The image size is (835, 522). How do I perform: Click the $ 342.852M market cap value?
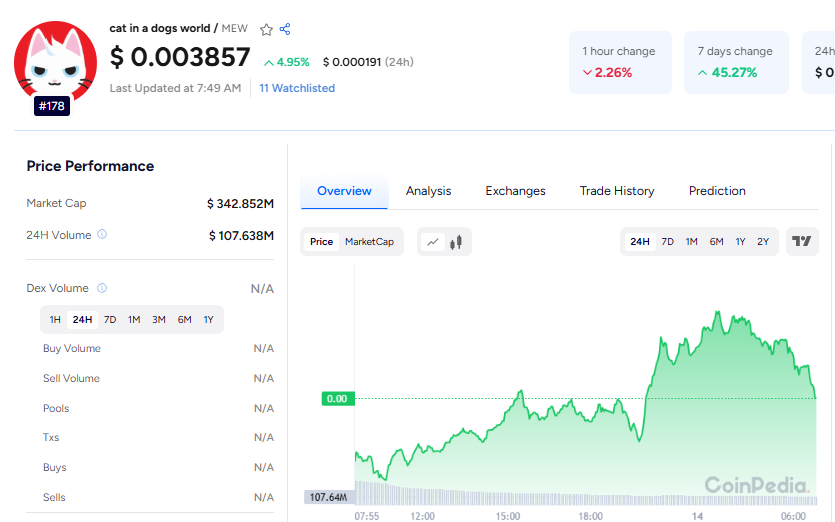pos(240,203)
